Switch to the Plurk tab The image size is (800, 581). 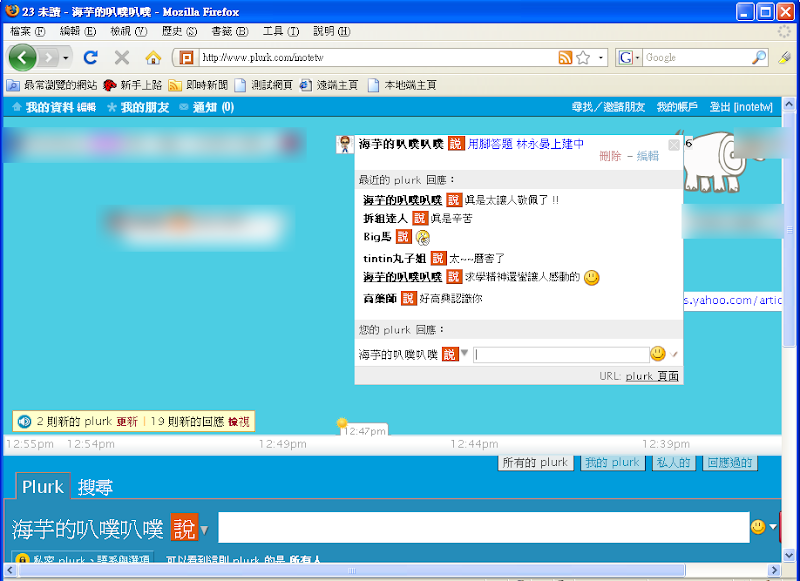[43, 486]
